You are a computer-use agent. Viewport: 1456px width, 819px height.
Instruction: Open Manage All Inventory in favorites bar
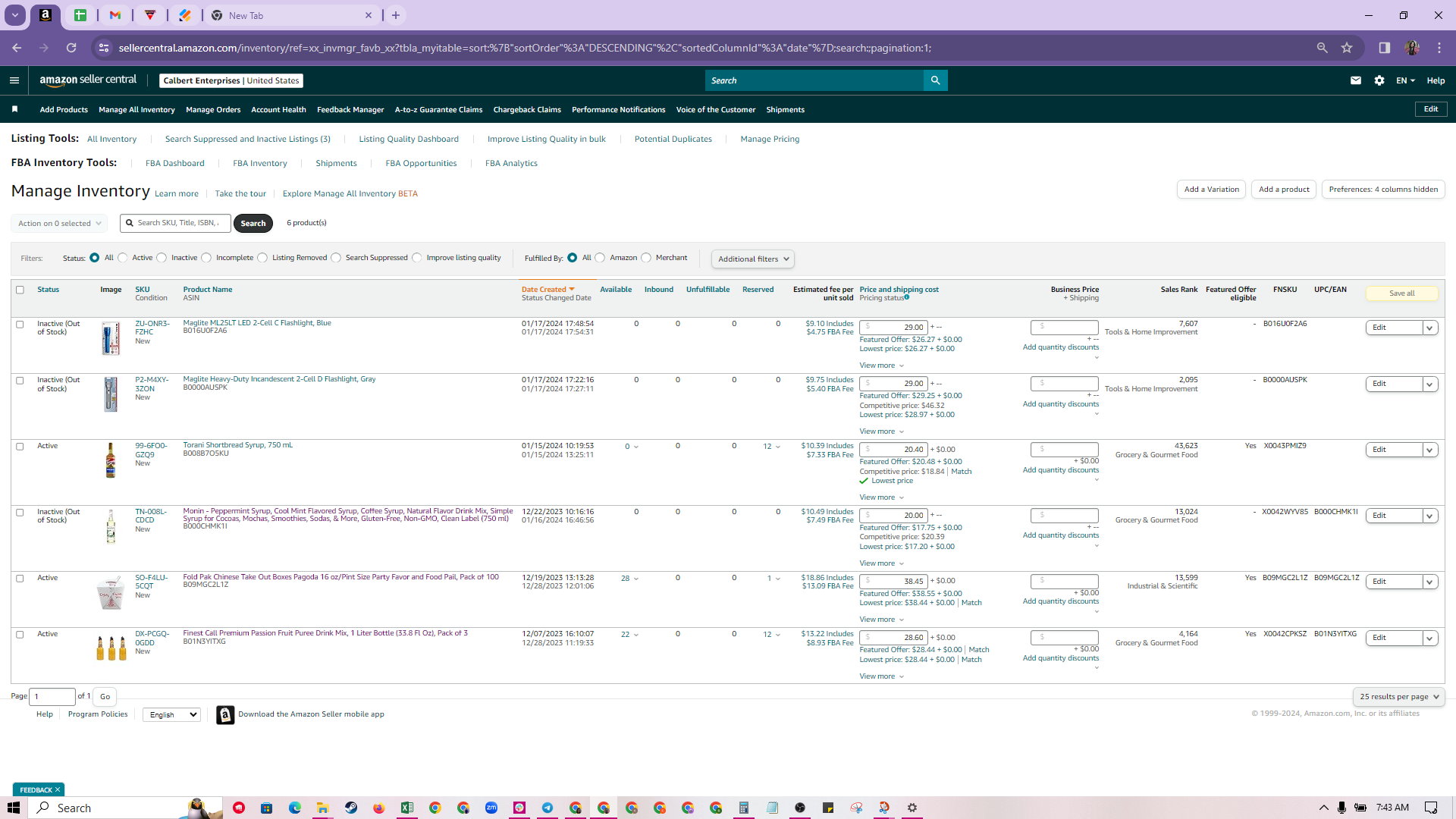(x=136, y=110)
